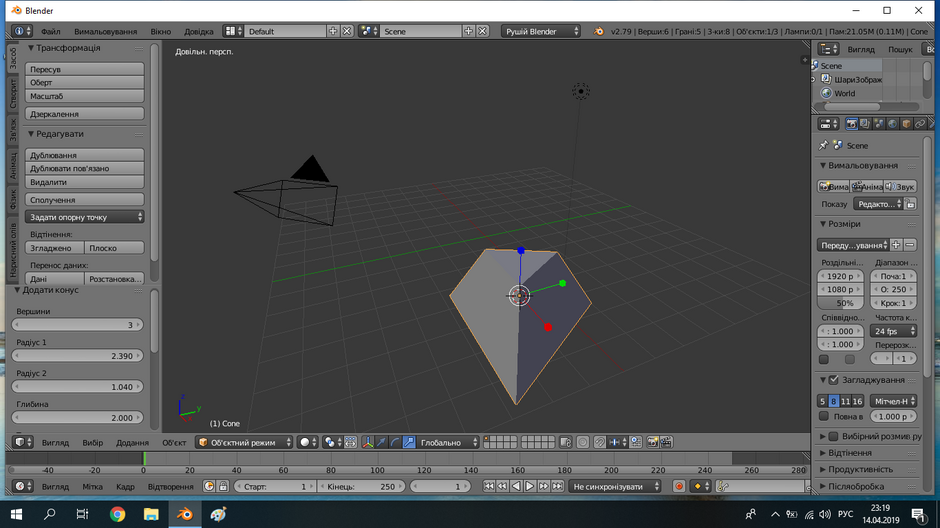Open the Об'єктний режим mode dropdown
Viewport: 940px width, 528px height.
(x=244, y=442)
